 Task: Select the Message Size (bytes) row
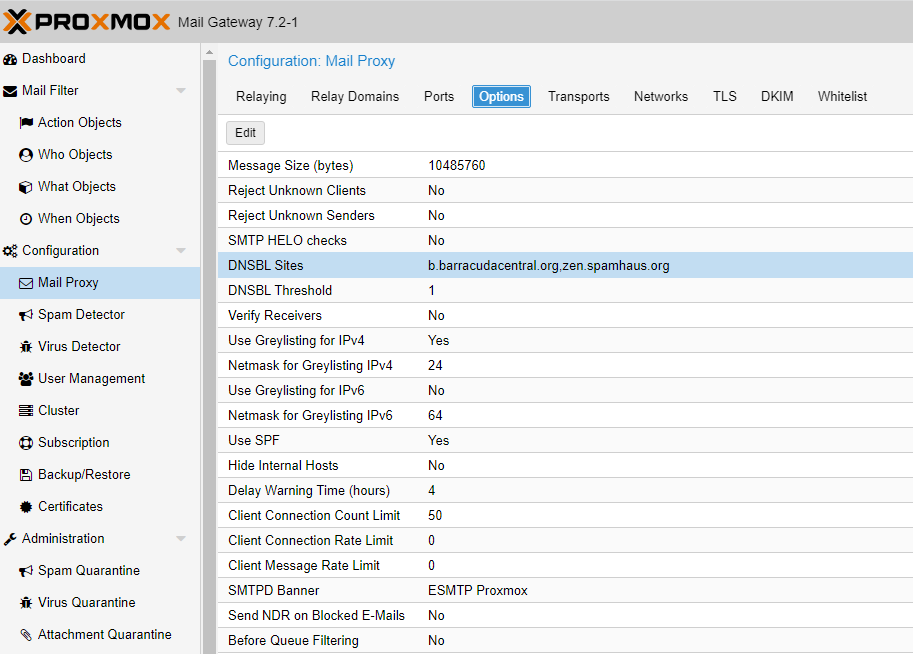pos(565,165)
